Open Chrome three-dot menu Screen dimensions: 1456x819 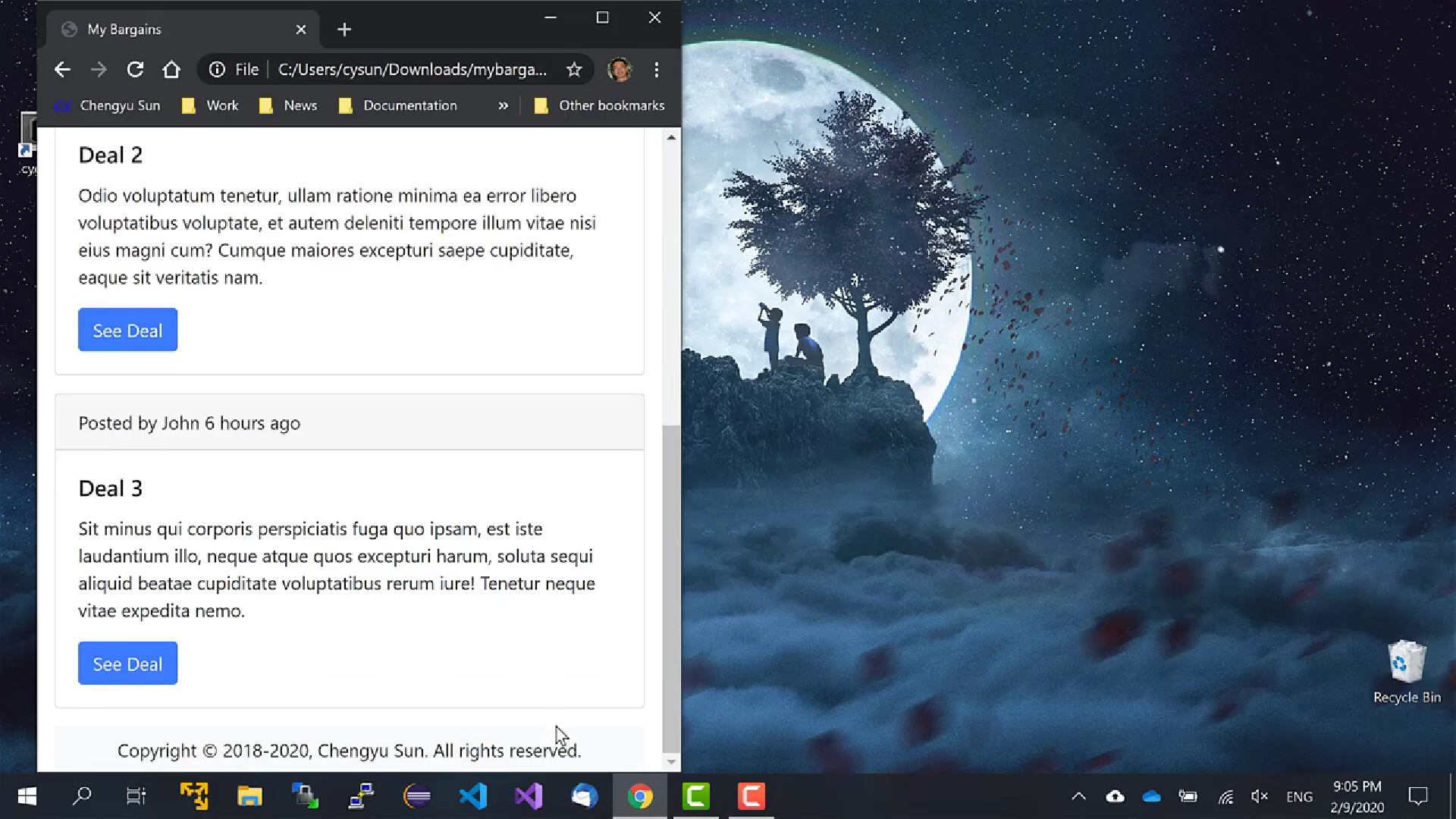point(657,70)
